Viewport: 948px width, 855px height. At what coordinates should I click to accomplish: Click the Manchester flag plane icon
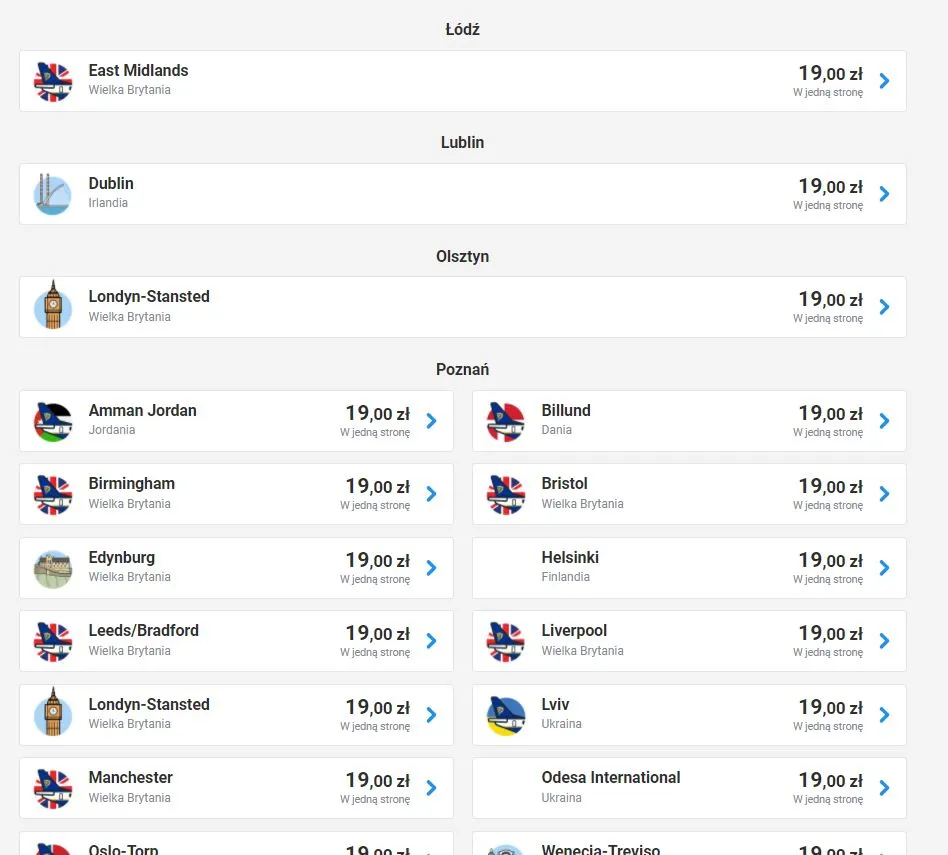pyautogui.click(x=53, y=788)
